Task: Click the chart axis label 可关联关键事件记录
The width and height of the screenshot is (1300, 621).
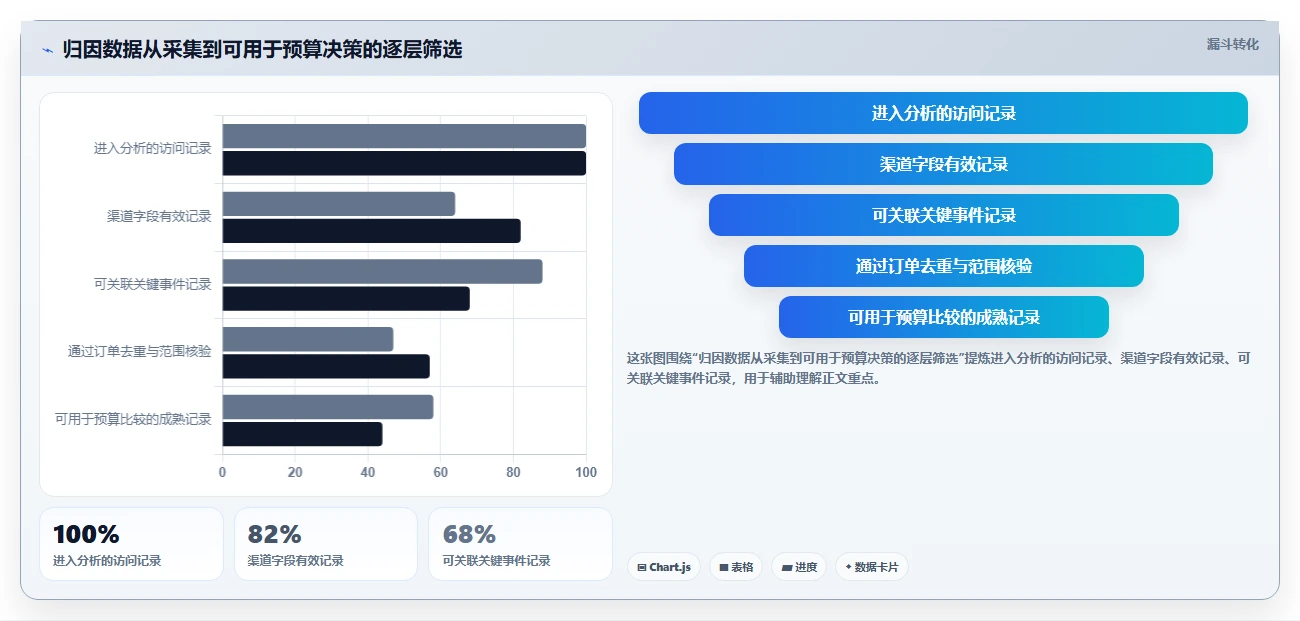Action: pyautogui.click(x=153, y=284)
